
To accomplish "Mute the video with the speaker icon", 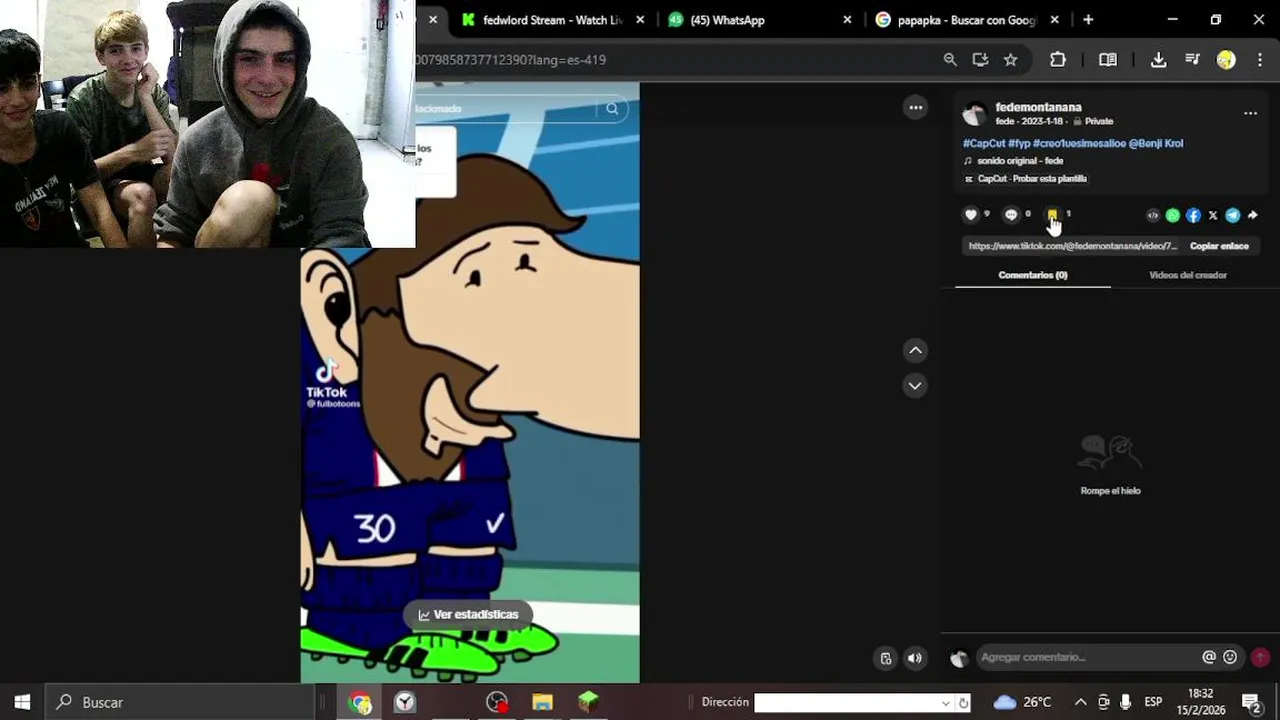I will tap(915, 658).
